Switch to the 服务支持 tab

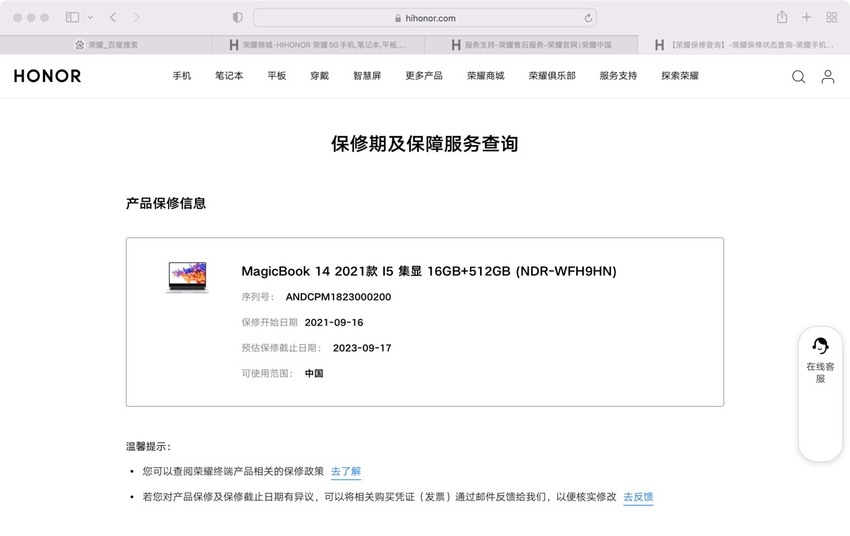click(x=531, y=45)
